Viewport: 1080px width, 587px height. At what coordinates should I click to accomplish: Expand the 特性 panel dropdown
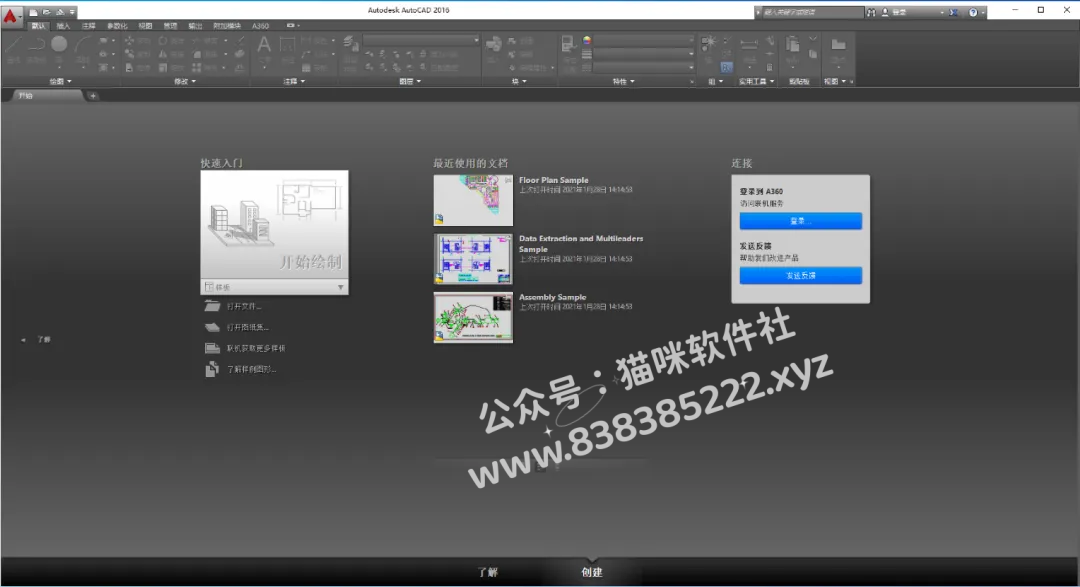(623, 81)
